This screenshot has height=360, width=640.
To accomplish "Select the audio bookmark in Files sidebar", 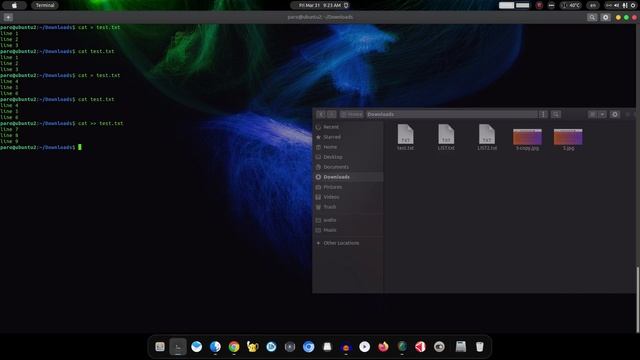I will coord(348,220).
